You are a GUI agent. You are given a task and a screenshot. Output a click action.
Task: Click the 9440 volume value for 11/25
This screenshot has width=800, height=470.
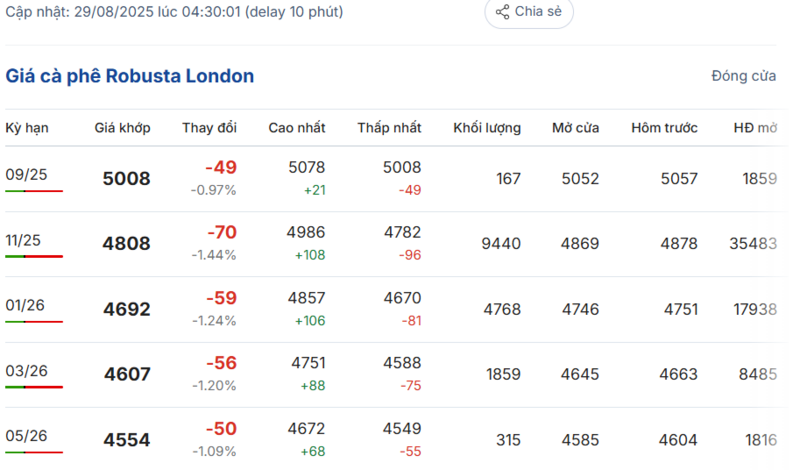click(502, 244)
